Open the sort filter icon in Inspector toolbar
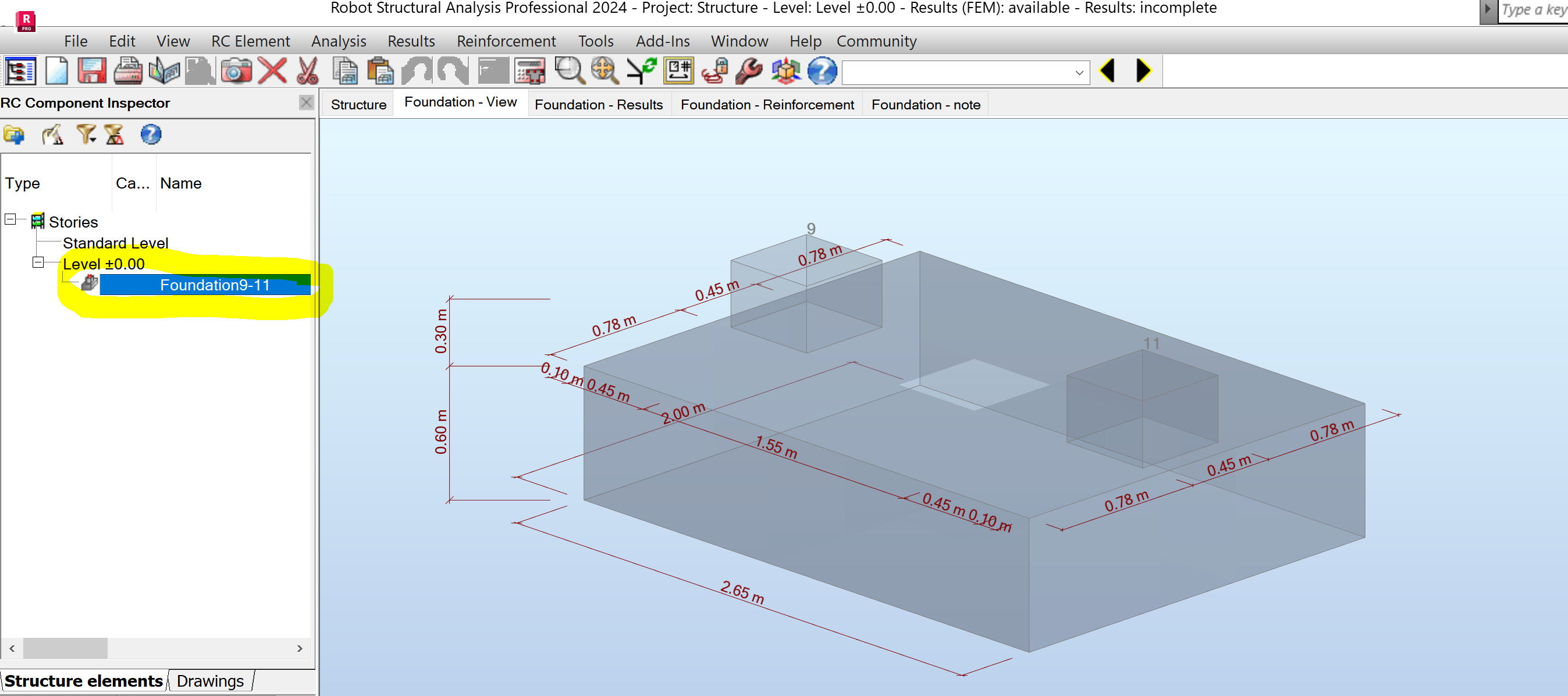Viewport: 1568px width, 696px height. tap(114, 134)
